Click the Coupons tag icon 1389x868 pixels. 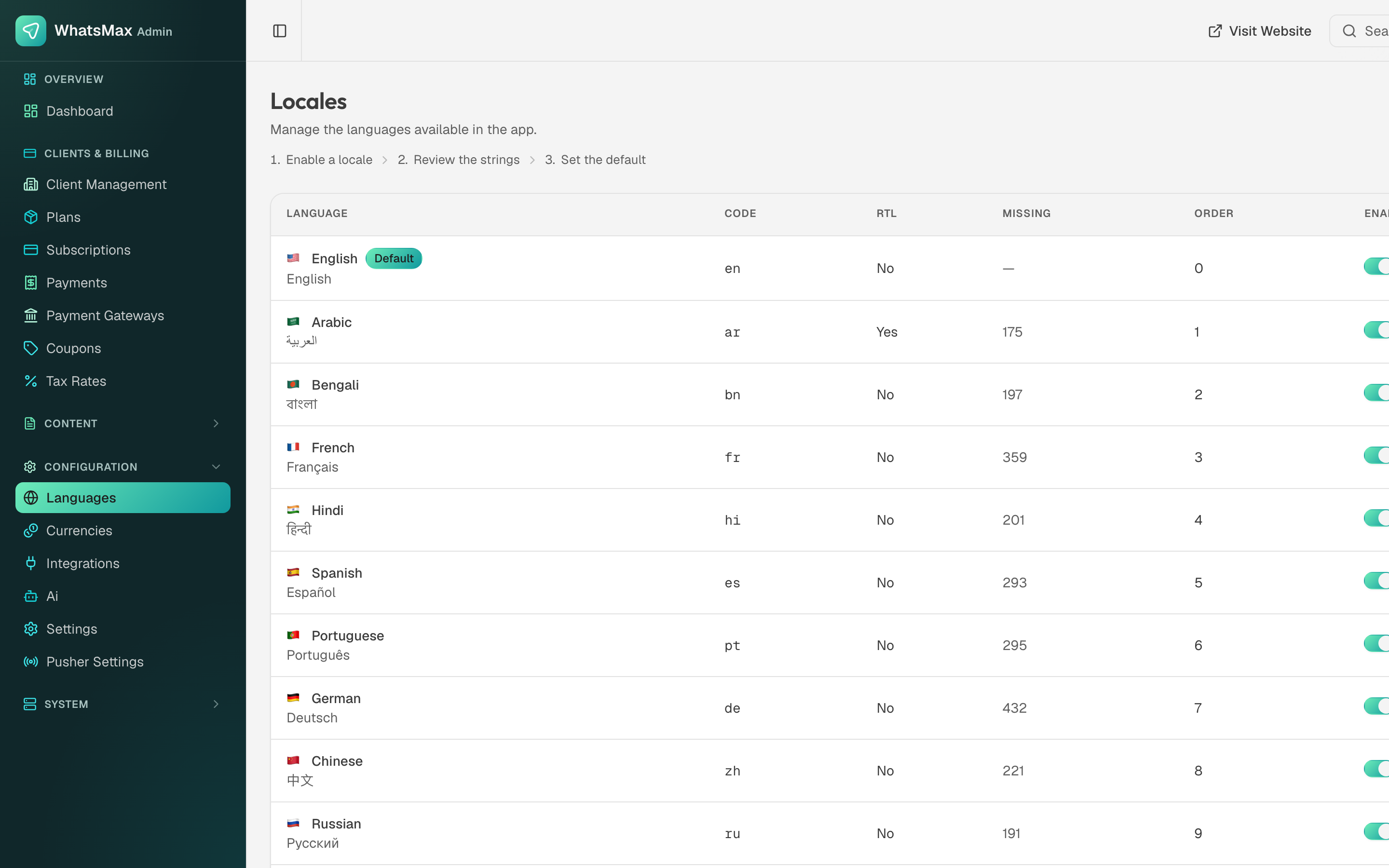coord(30,348)
